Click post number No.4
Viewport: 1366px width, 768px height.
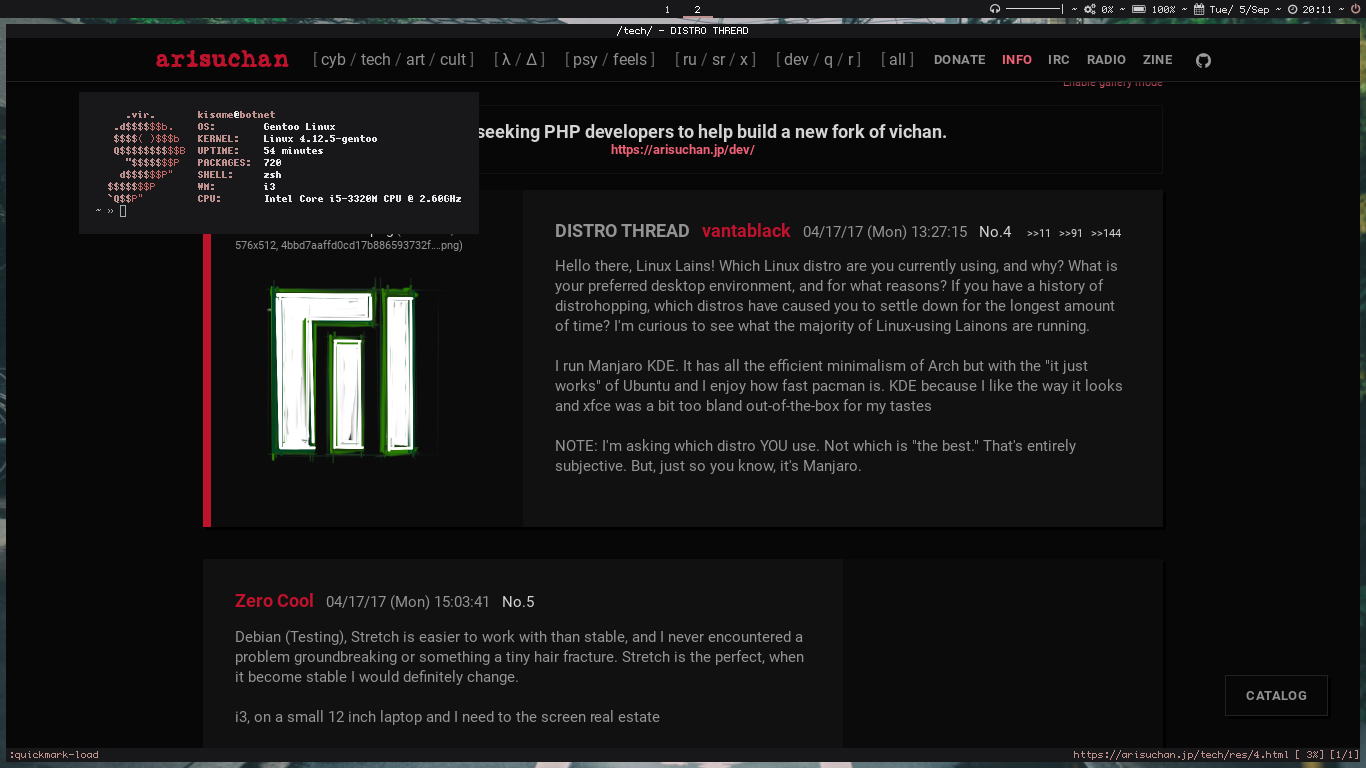[995, 232]
